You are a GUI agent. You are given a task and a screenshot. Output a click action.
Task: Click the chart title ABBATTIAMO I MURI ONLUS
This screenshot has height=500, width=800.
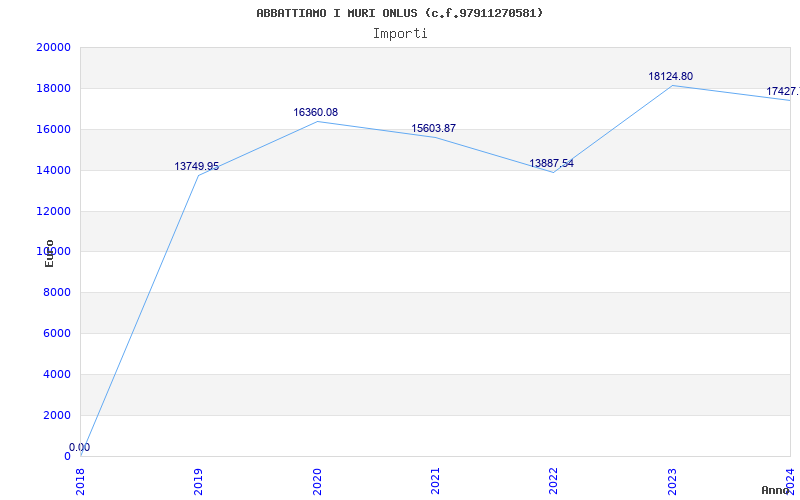[399, 13]
